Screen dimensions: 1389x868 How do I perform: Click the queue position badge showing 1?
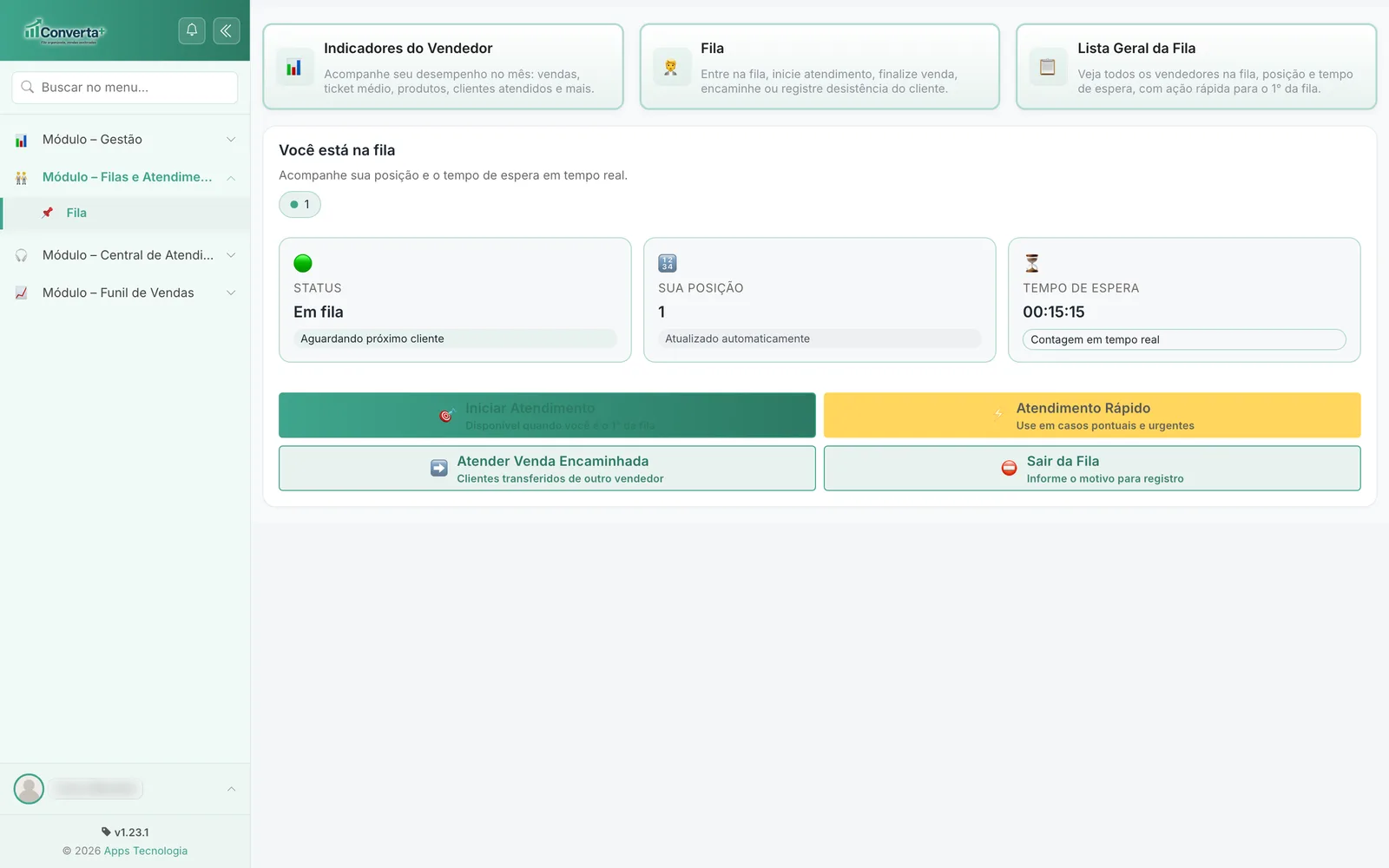(x=300, y=205)
